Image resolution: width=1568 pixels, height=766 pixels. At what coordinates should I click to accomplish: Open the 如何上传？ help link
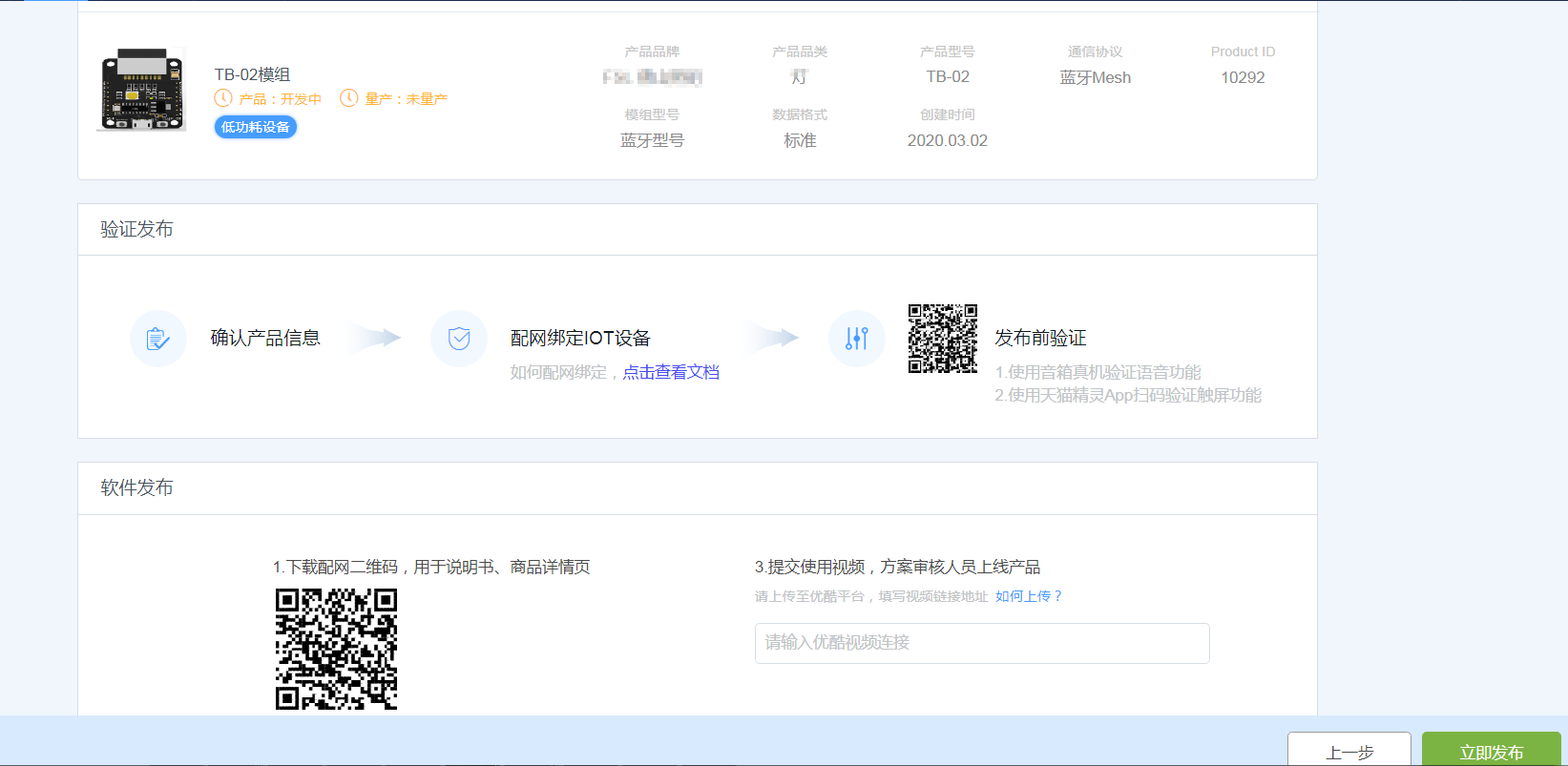[1029, 596]
